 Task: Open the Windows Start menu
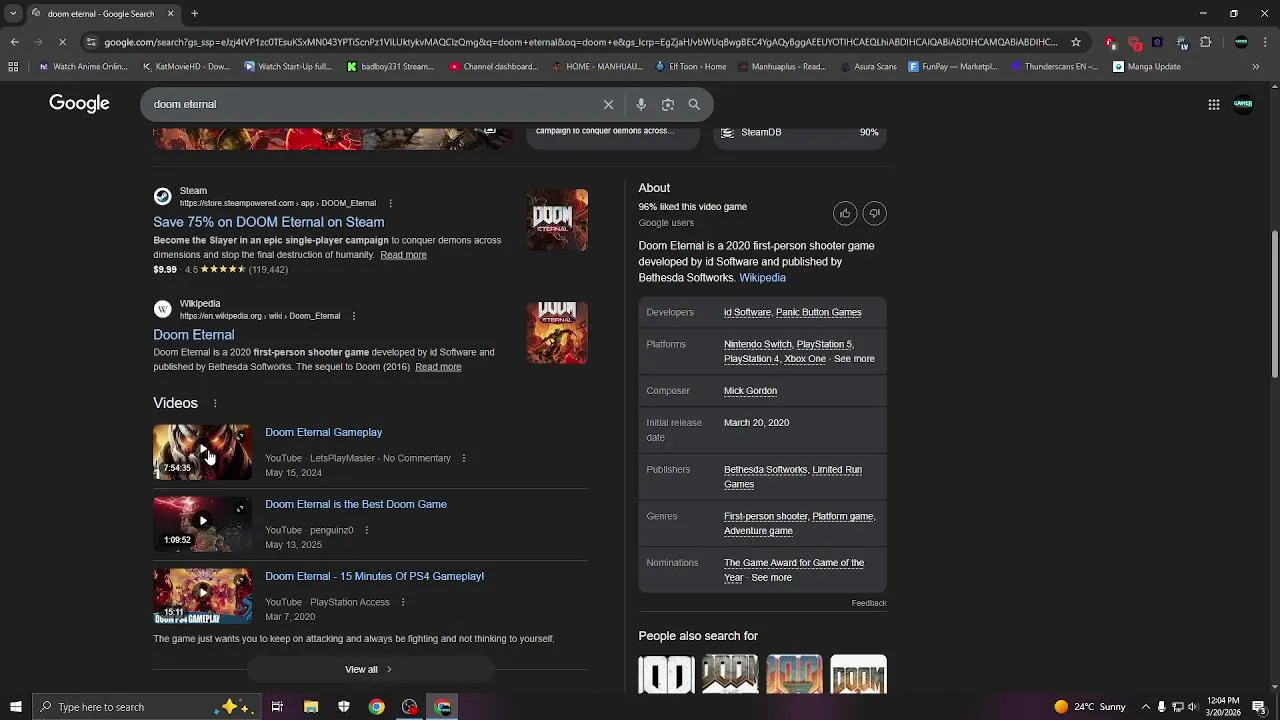pyautogui.click(x=15, y=707)
